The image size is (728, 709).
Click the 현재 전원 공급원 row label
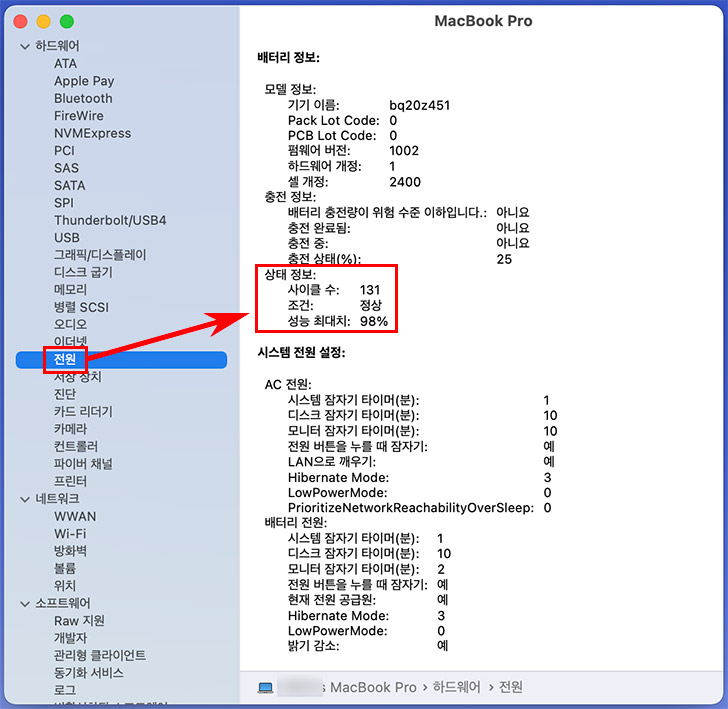coord(332,600)
